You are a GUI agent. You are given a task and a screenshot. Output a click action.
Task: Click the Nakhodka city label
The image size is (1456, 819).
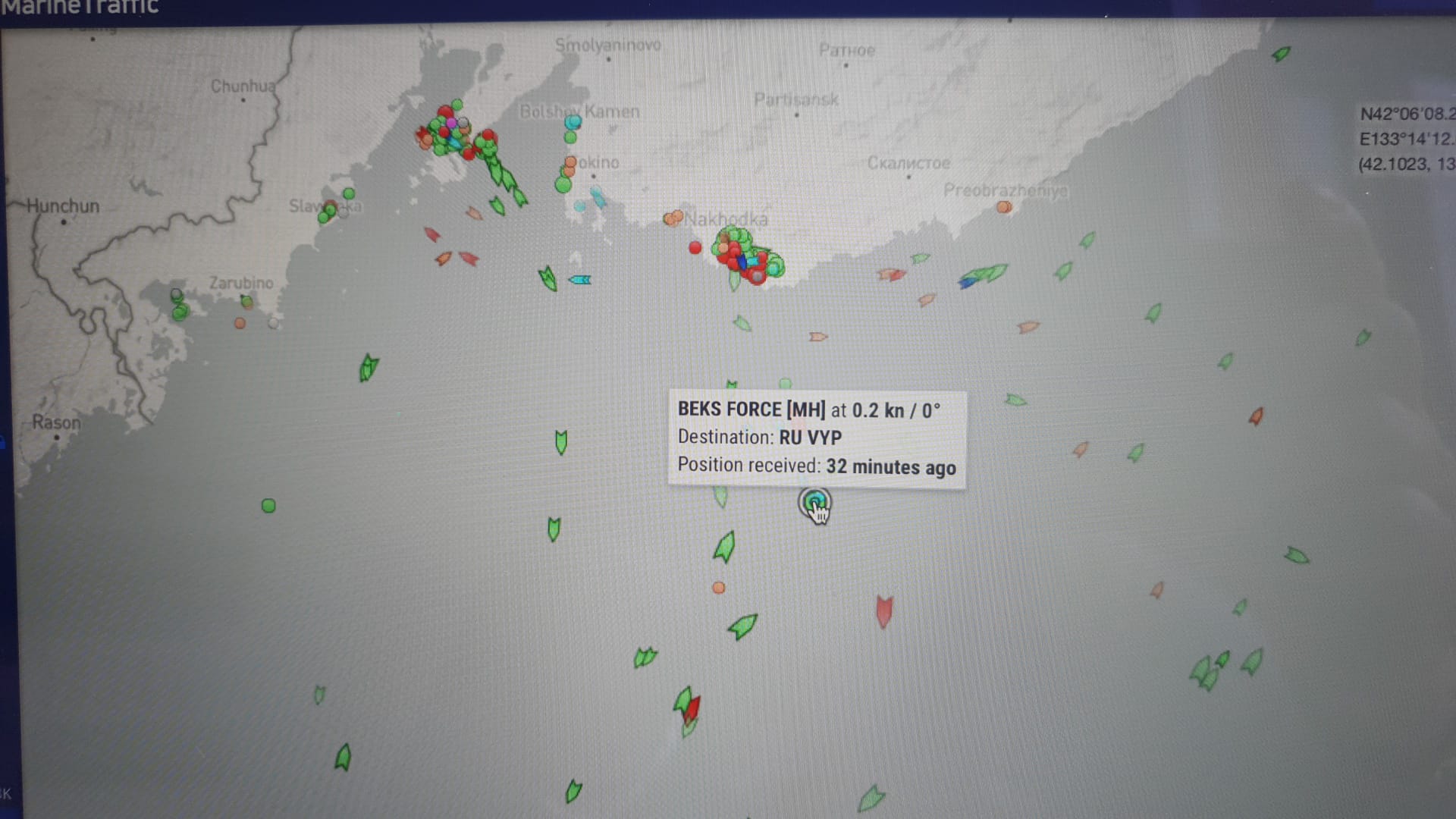pyautogui.click(x=726, y=220)
